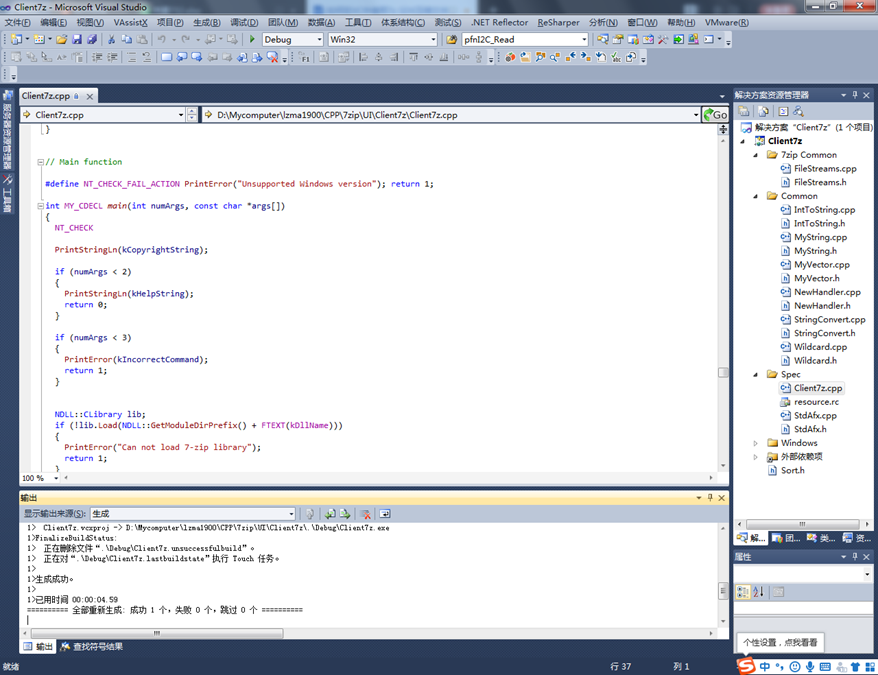The image size is (878, 675).
Task: Click the file path navigation field
Action: [x=451, y=115]
